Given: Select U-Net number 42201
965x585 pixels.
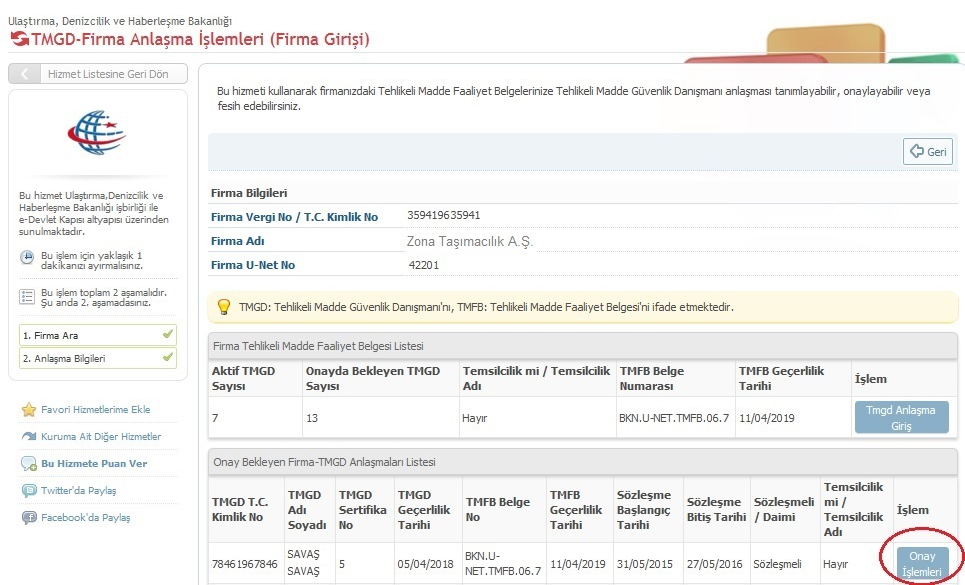Looking at the screenshot, I should 423,265.
